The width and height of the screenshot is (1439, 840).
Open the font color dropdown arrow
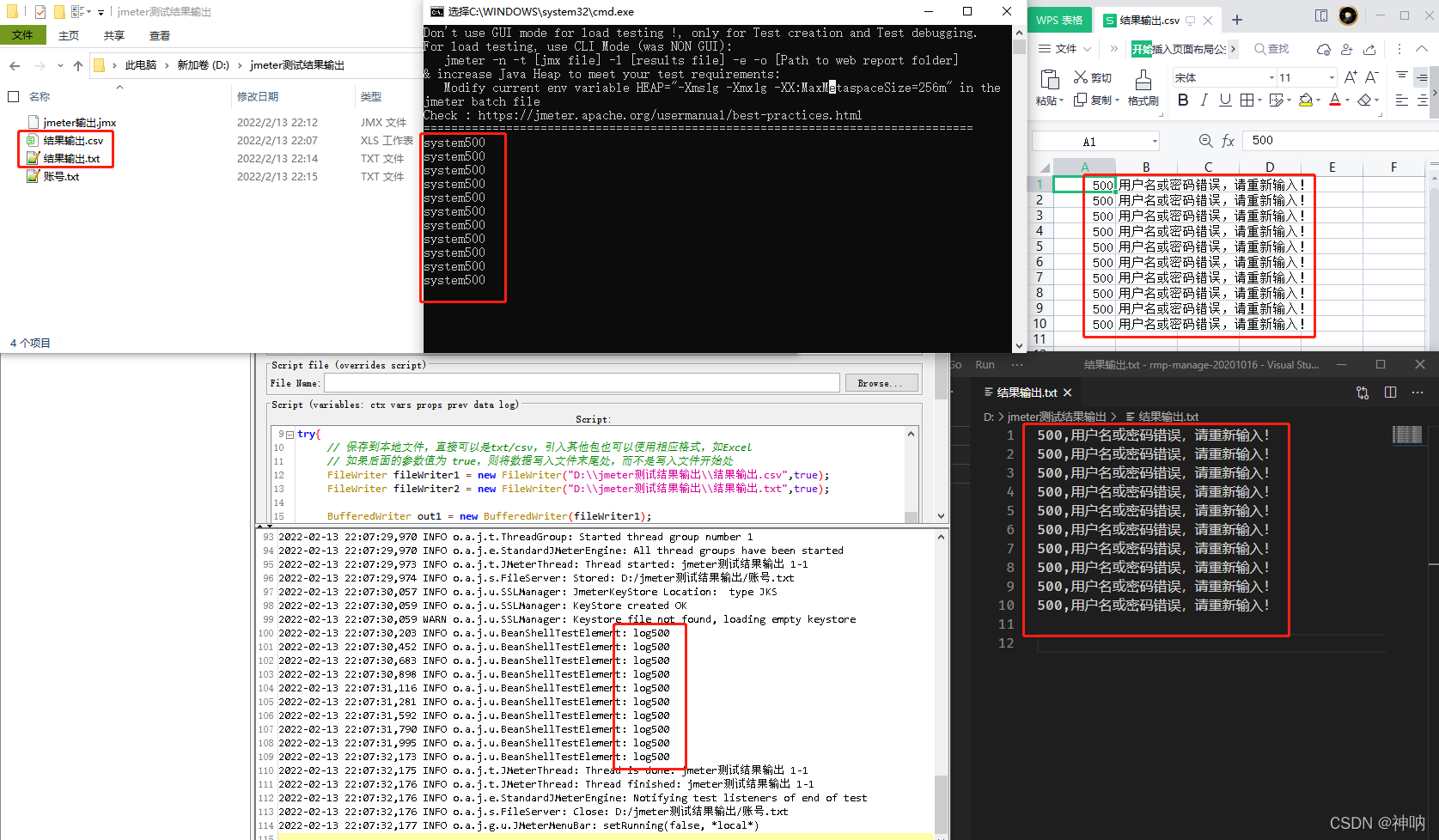pyautogui.click(x=1347, y=100)
